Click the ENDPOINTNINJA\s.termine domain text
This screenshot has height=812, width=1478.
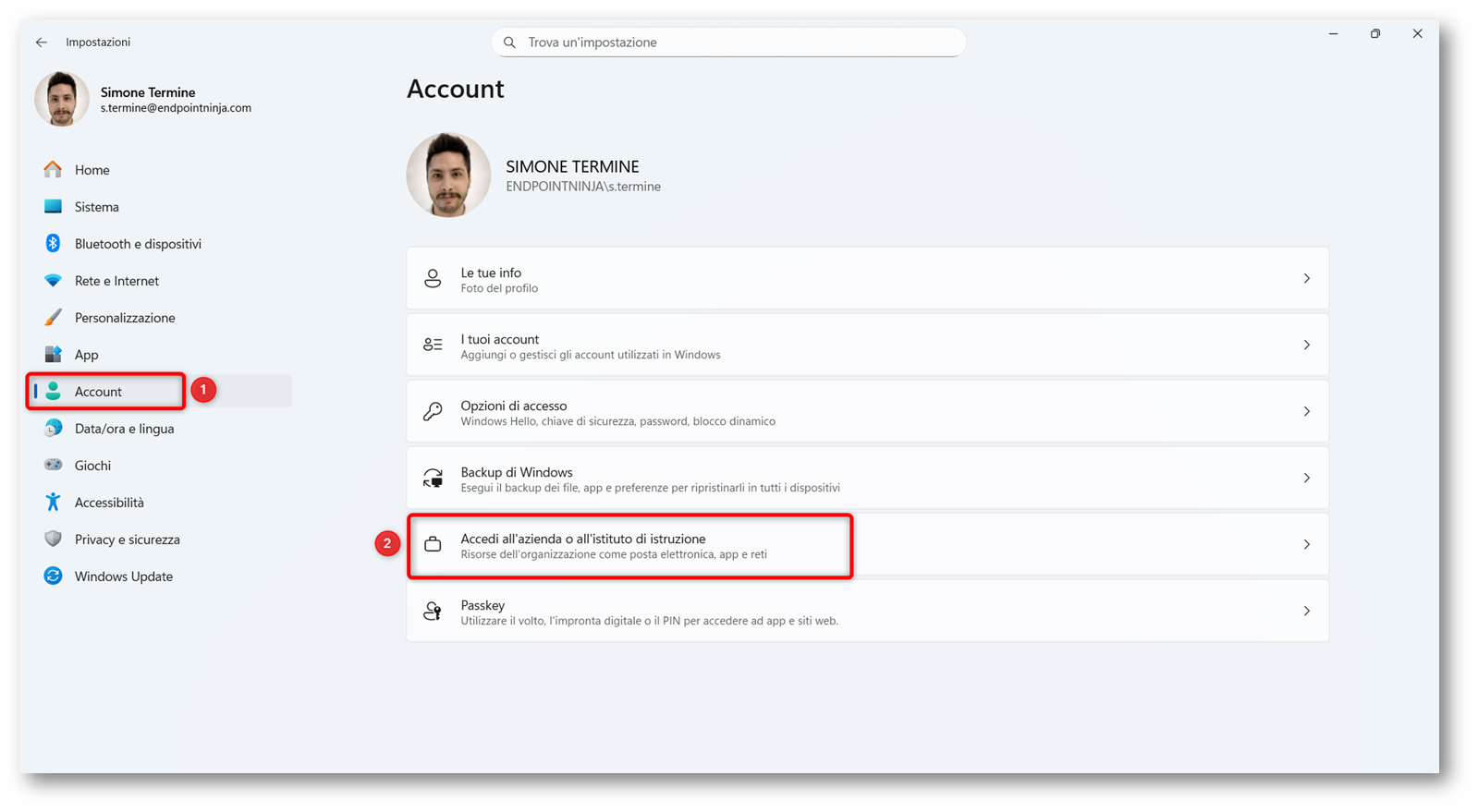pyautogui.click(x=583, y=187)
